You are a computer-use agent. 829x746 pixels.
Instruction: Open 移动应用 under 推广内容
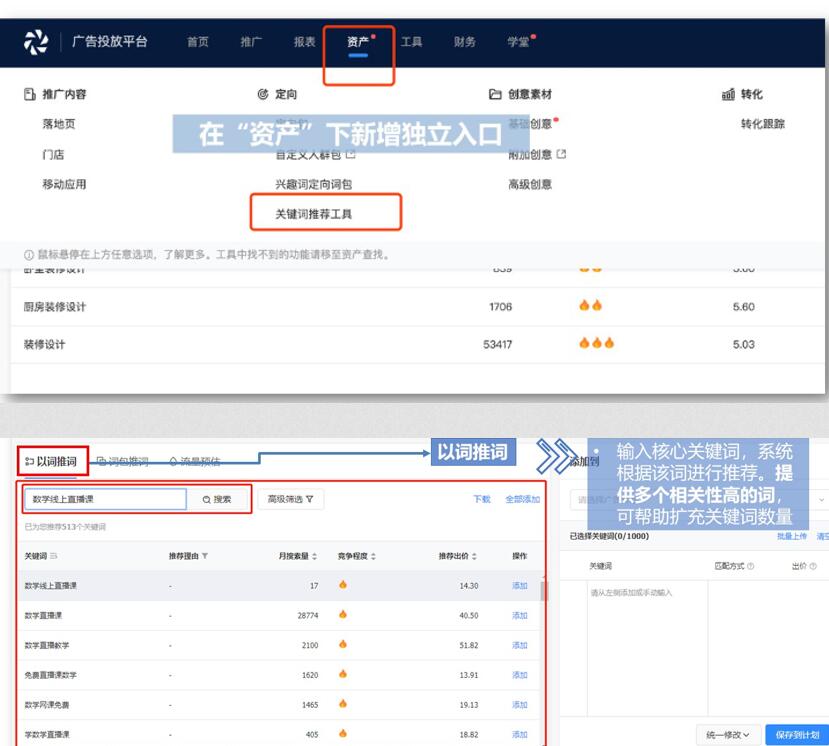65,184
